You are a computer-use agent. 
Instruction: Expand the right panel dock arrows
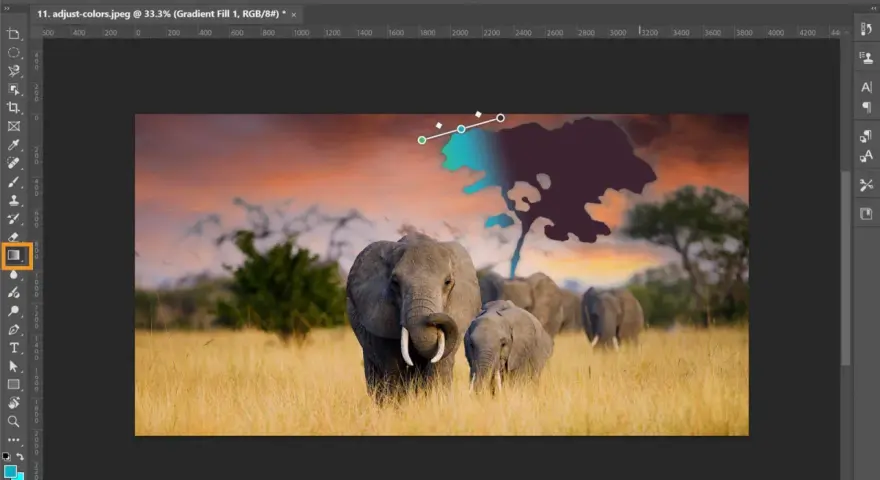(872, 9)
